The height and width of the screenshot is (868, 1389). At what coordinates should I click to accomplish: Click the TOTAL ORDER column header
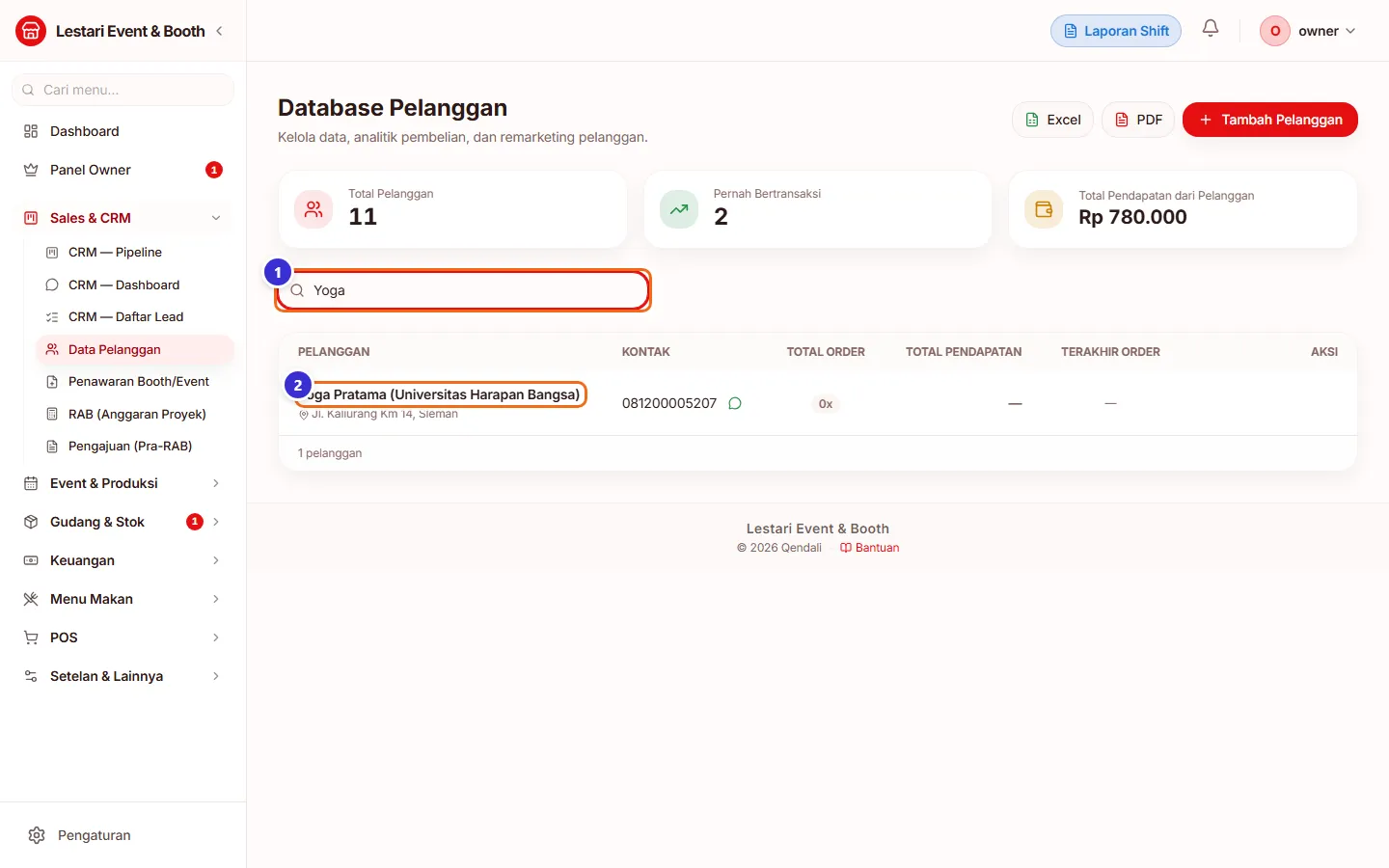point(826,352)
